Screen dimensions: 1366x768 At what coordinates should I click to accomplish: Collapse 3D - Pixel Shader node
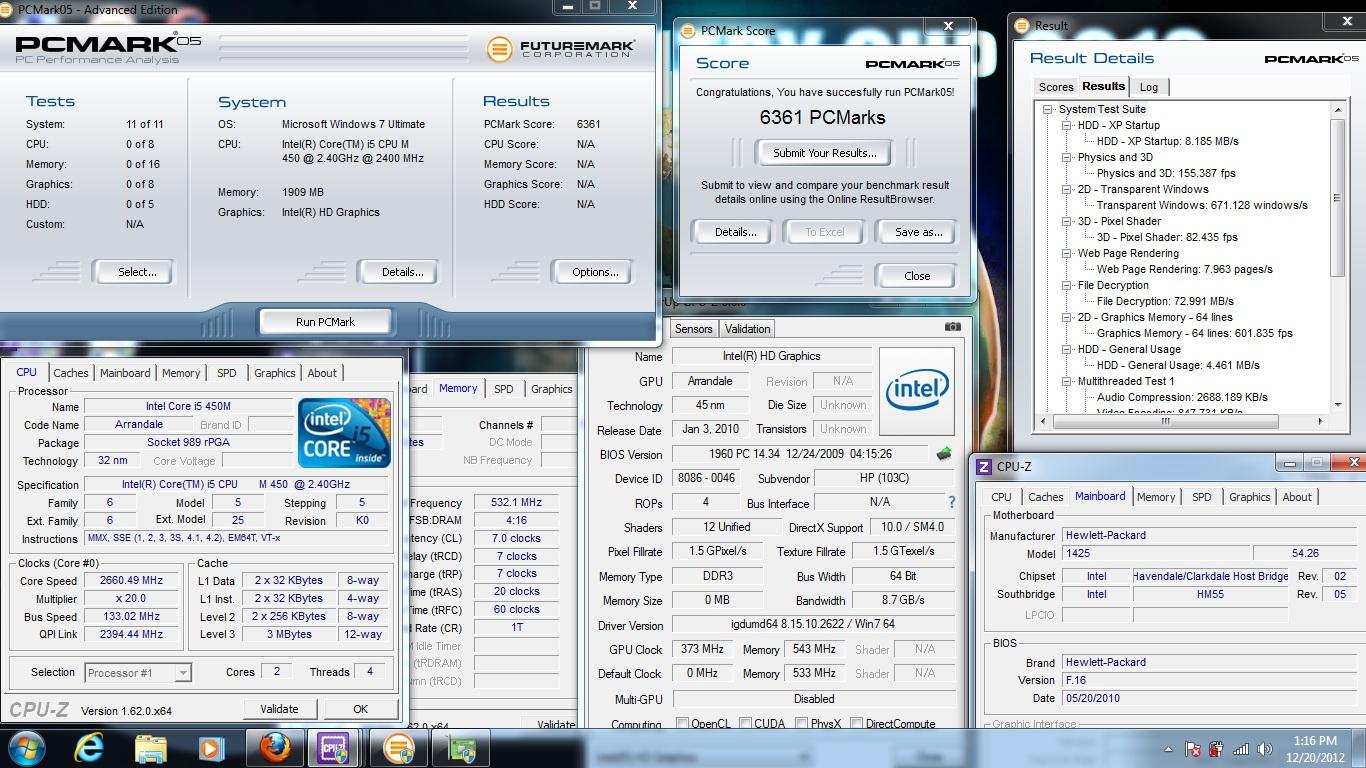pyautogui.click(x=1066, y=221)
